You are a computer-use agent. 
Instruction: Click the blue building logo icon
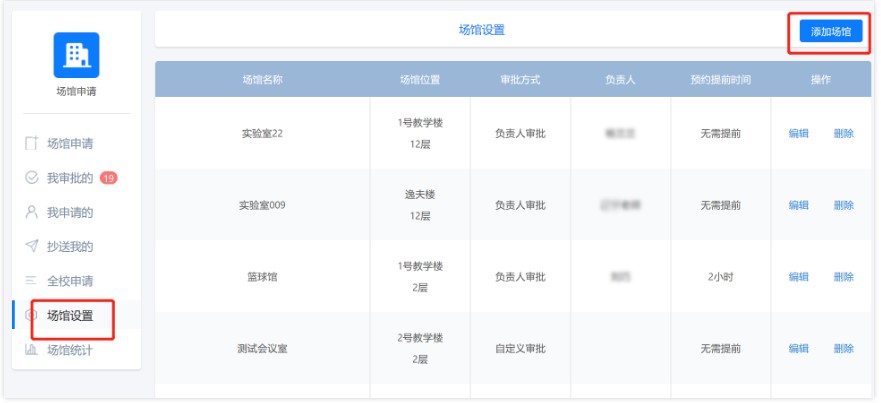pyautogui.click(x=76, y=55)
